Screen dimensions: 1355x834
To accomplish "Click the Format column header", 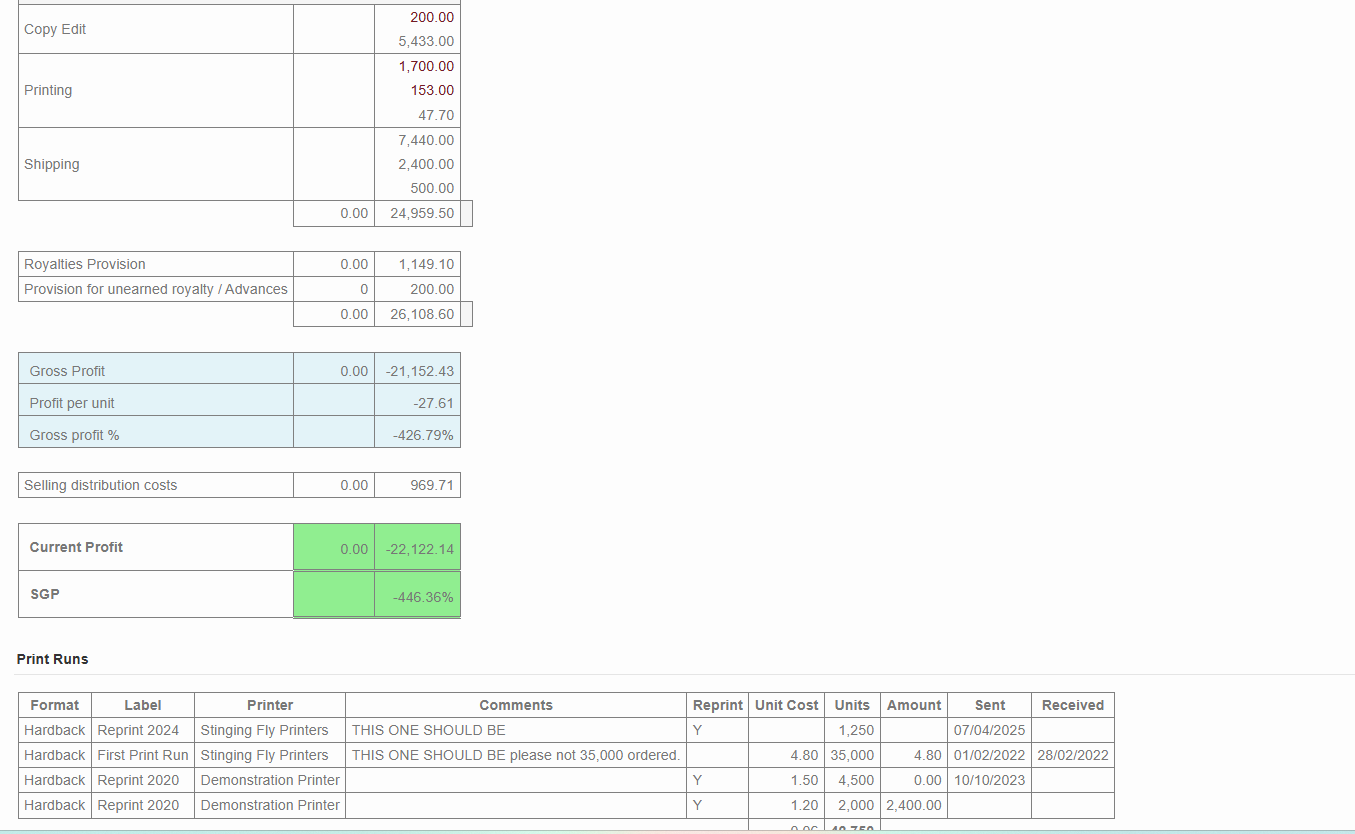I will 54,705.
